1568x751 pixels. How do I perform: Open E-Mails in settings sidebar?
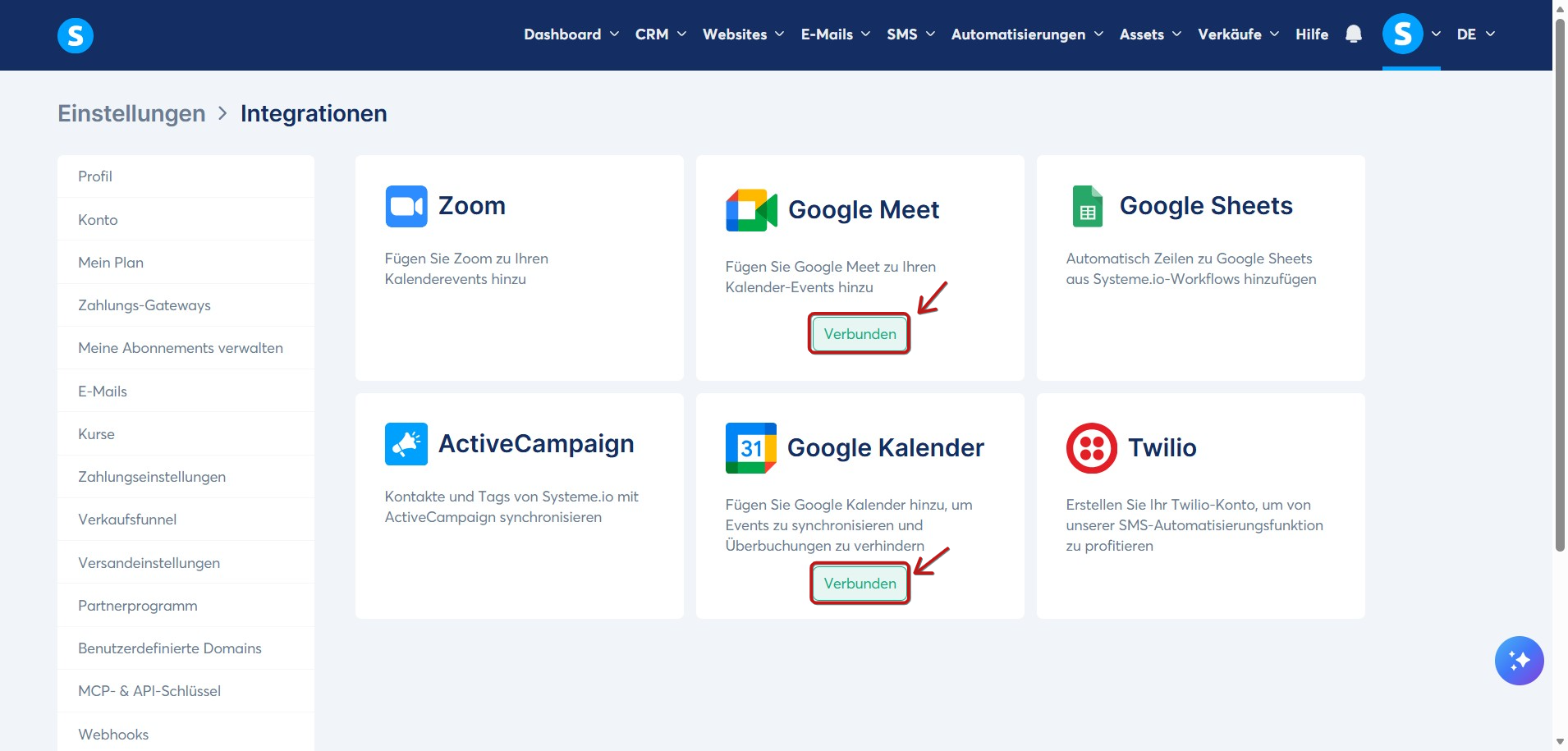pos(186,392)
